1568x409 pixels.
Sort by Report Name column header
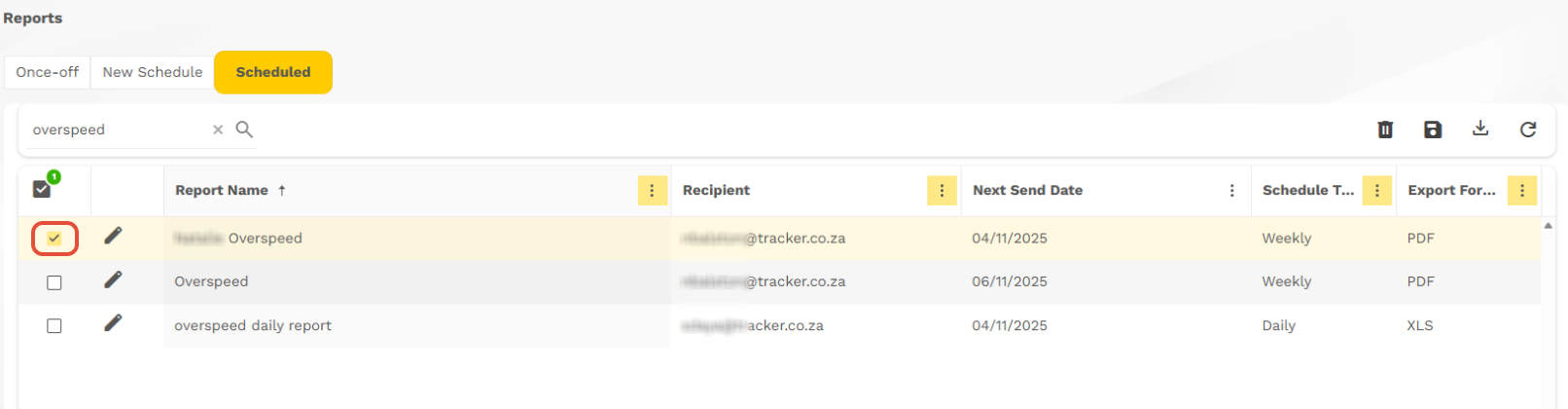click(222, 191)
